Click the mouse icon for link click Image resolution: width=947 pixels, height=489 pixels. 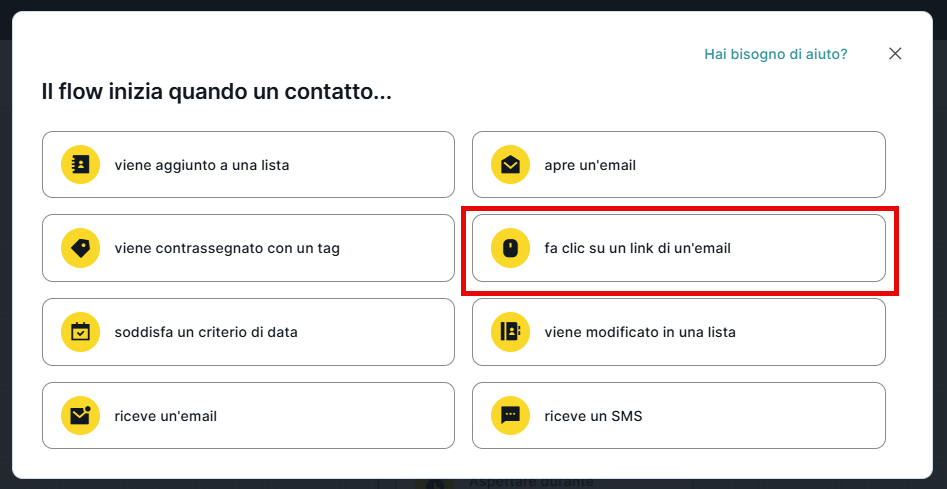tap(510, 248)
